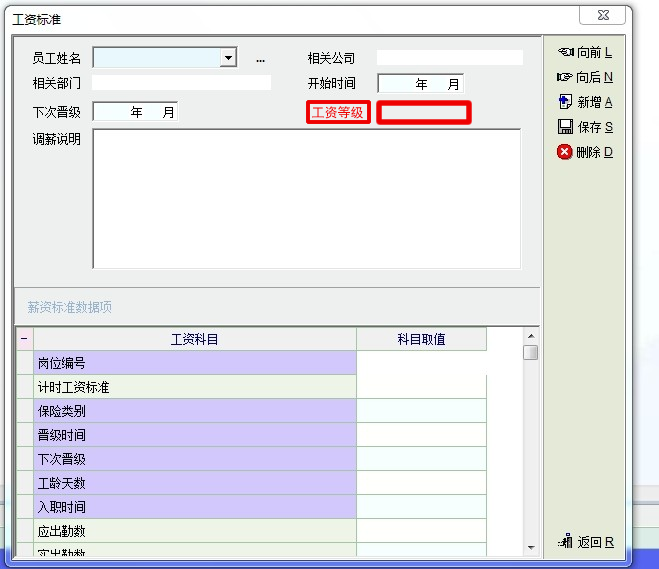The height and width of the screenshot is (569, 659).
Task: Select the 保险类别 row
Action: 195,411
